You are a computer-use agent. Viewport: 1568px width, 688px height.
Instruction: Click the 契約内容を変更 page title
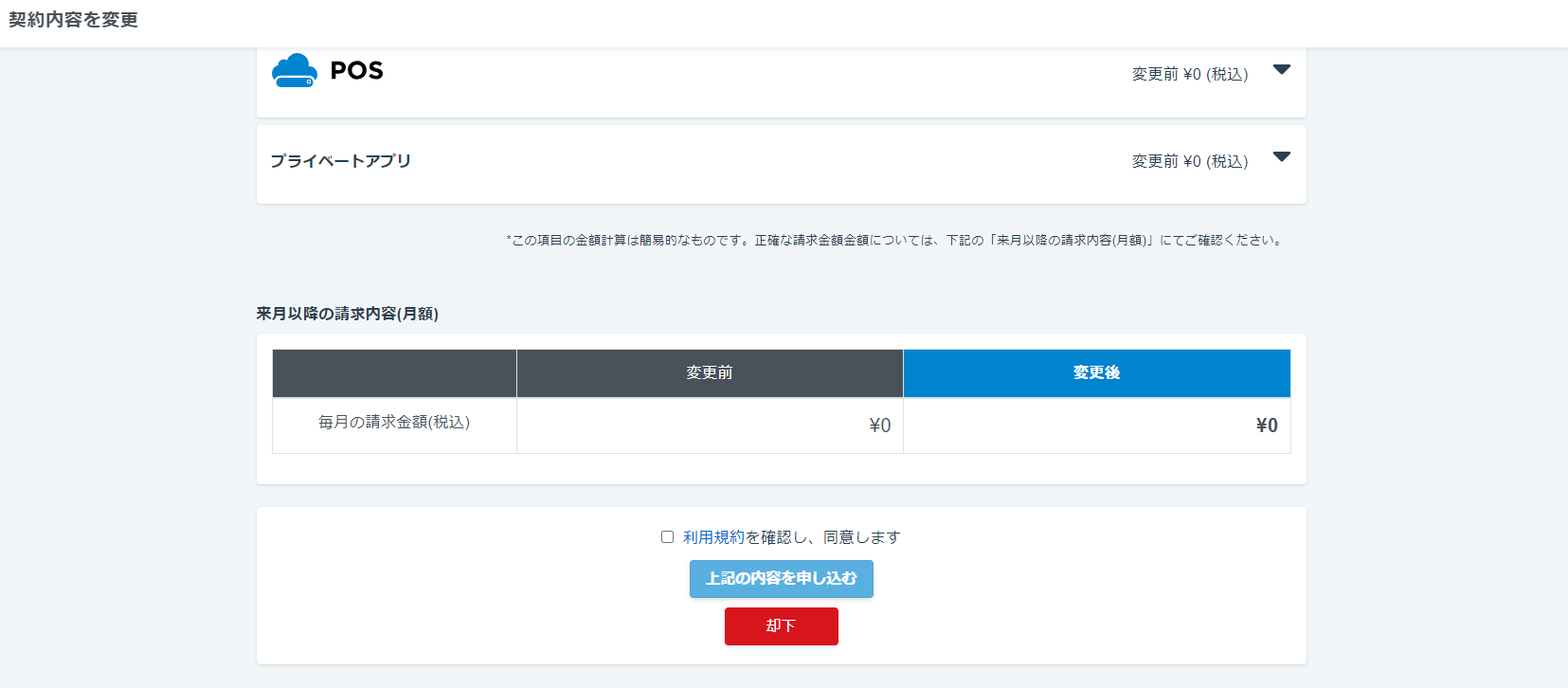point(74,20)
